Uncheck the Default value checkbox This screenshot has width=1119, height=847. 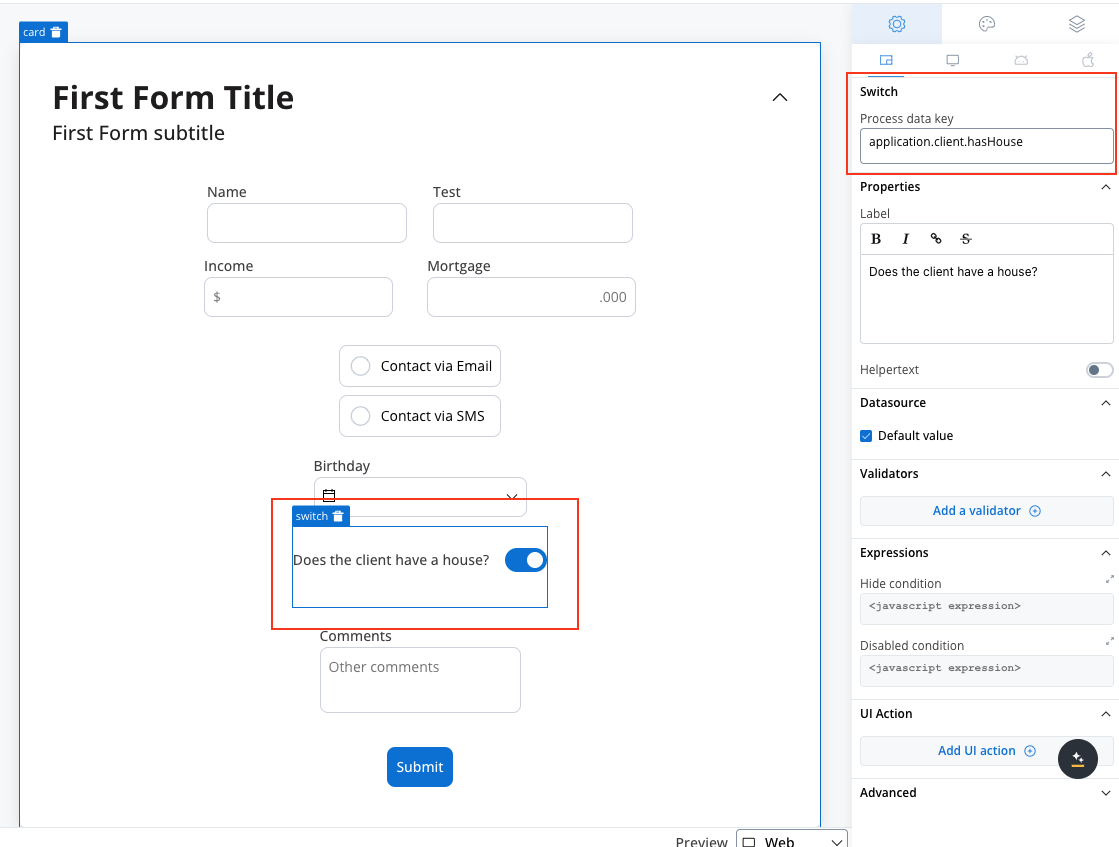866,436
